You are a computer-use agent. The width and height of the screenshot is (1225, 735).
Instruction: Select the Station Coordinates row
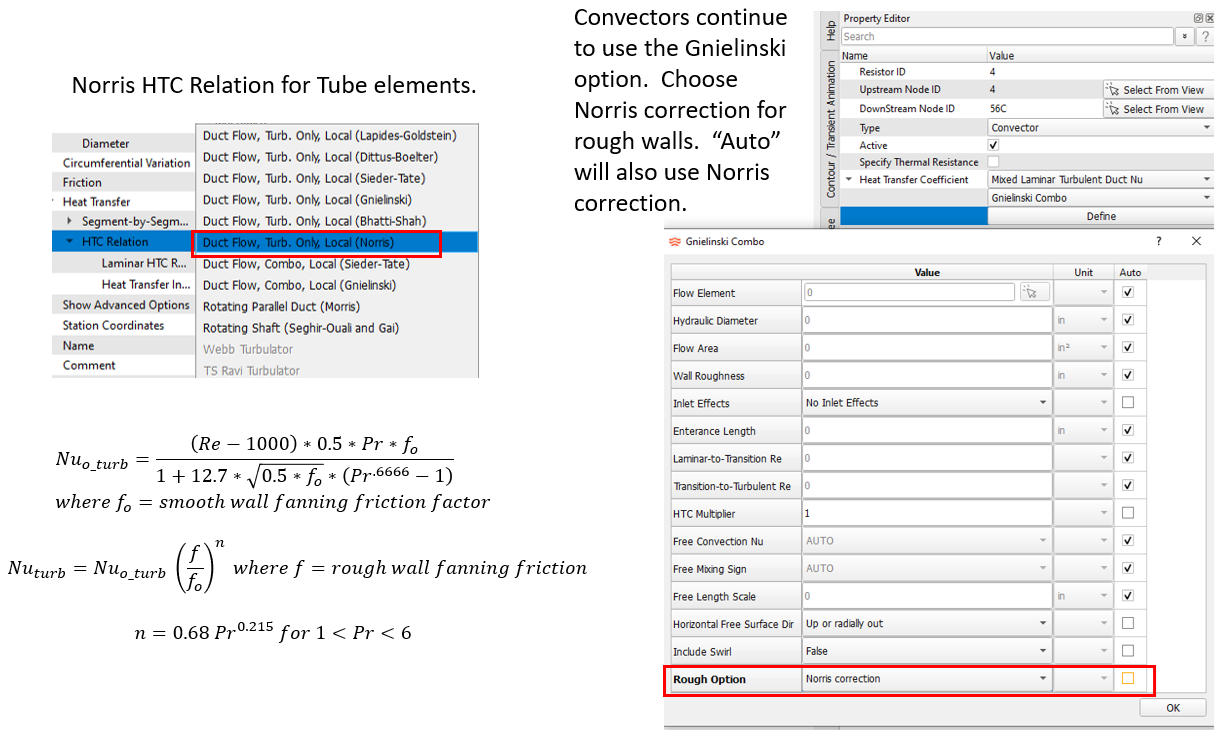pos(124,325)
